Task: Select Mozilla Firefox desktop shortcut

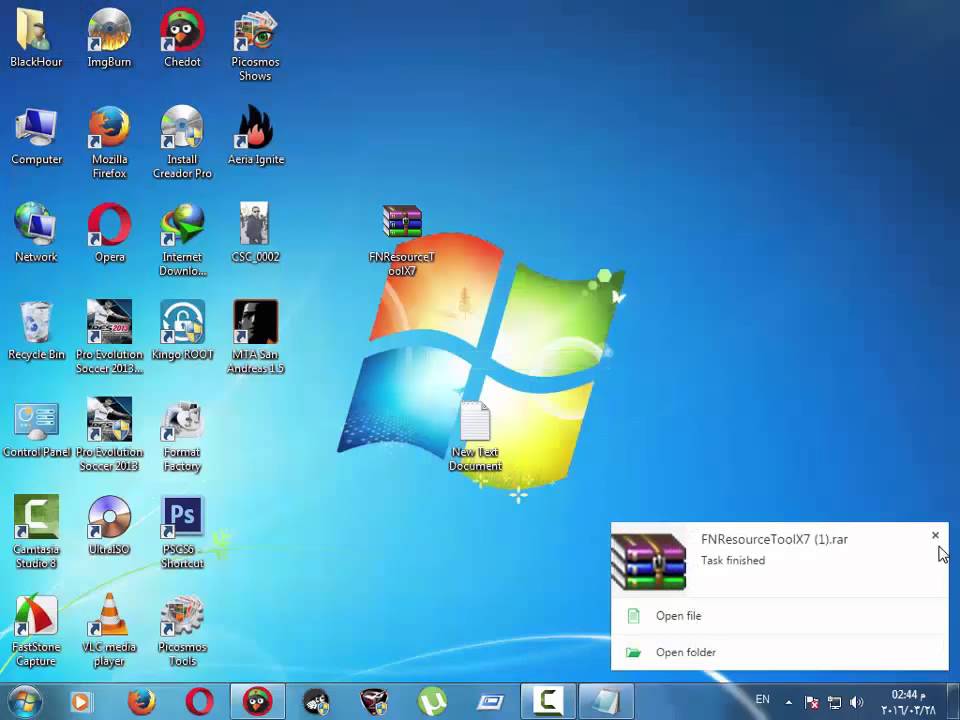Action: pos(109,141)
